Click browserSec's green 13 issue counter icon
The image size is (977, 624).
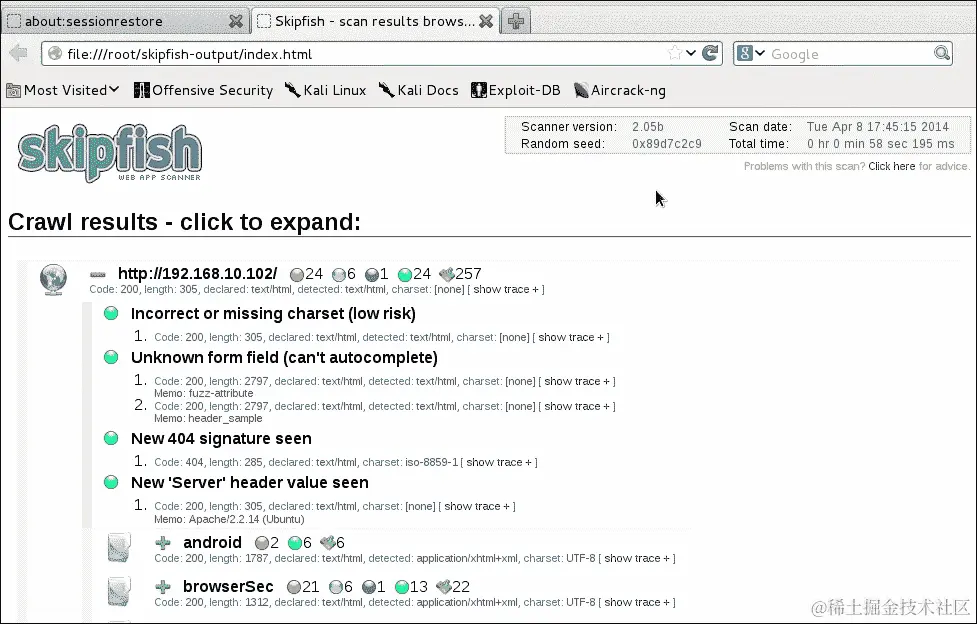pyautogui.click(x=402, y=587)
